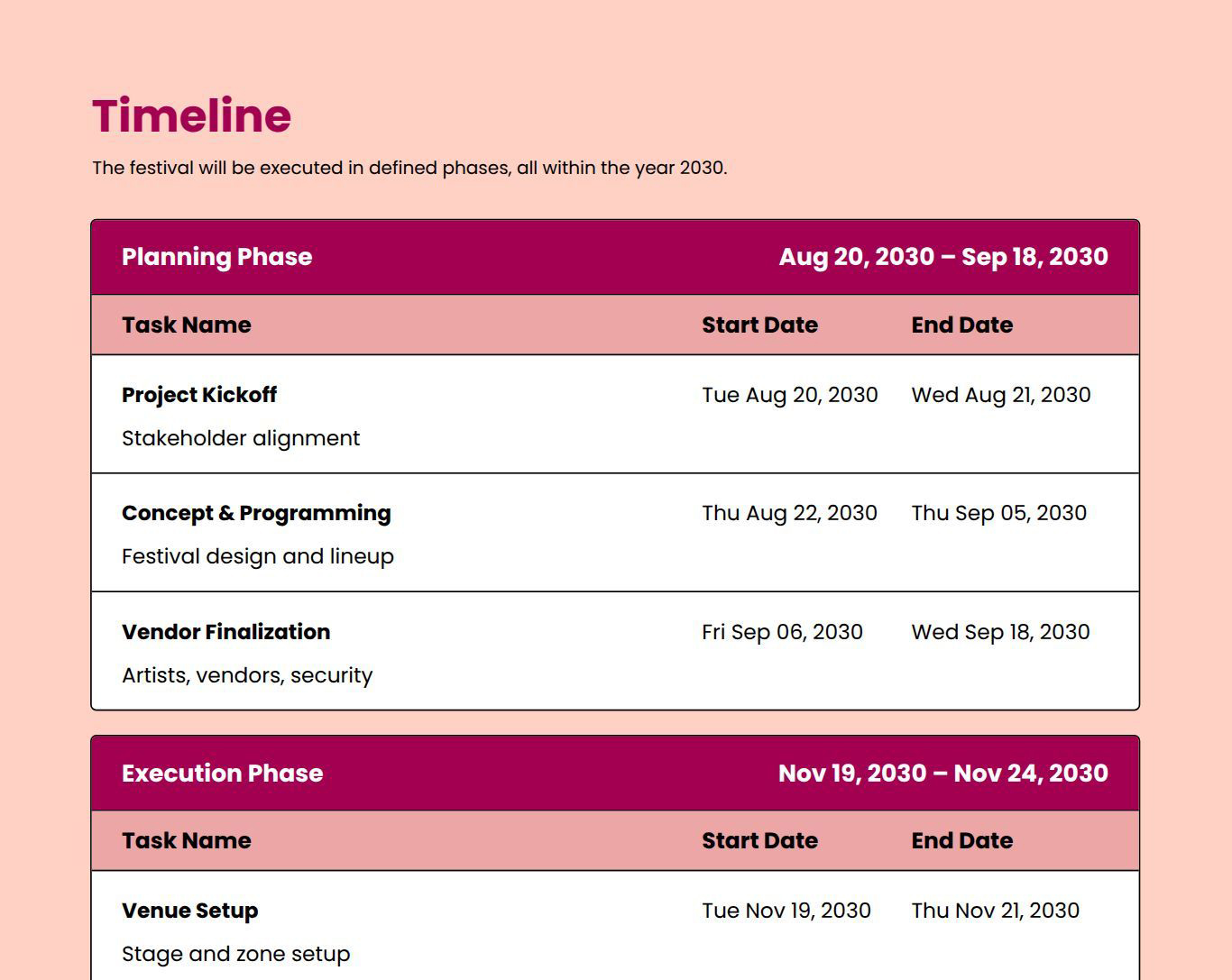The image size is (1232, 980).
Task: Click the Aug 20 – Sep 18 date range
Action: (x=942, y=257)
